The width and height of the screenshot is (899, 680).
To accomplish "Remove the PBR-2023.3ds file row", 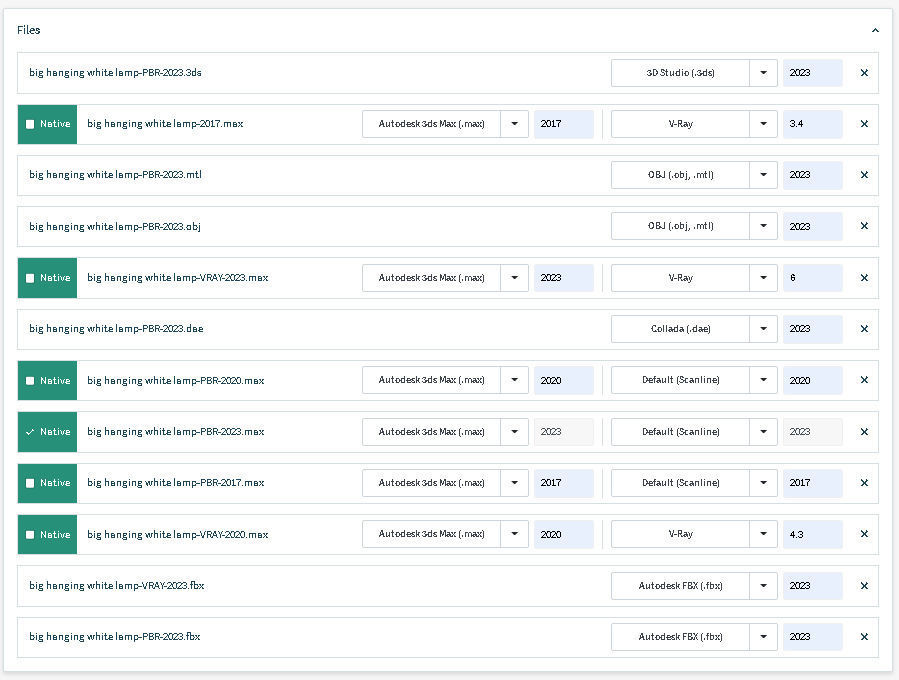I will coord(864,73).
